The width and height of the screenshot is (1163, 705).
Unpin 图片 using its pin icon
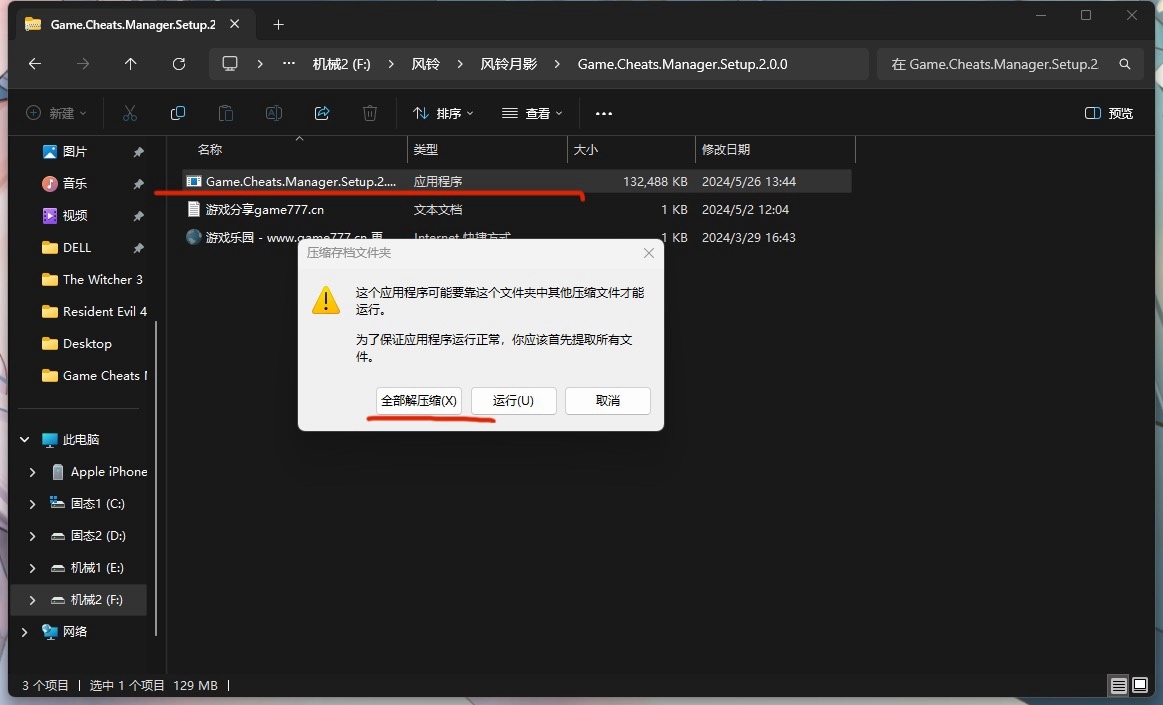[138, 152]
